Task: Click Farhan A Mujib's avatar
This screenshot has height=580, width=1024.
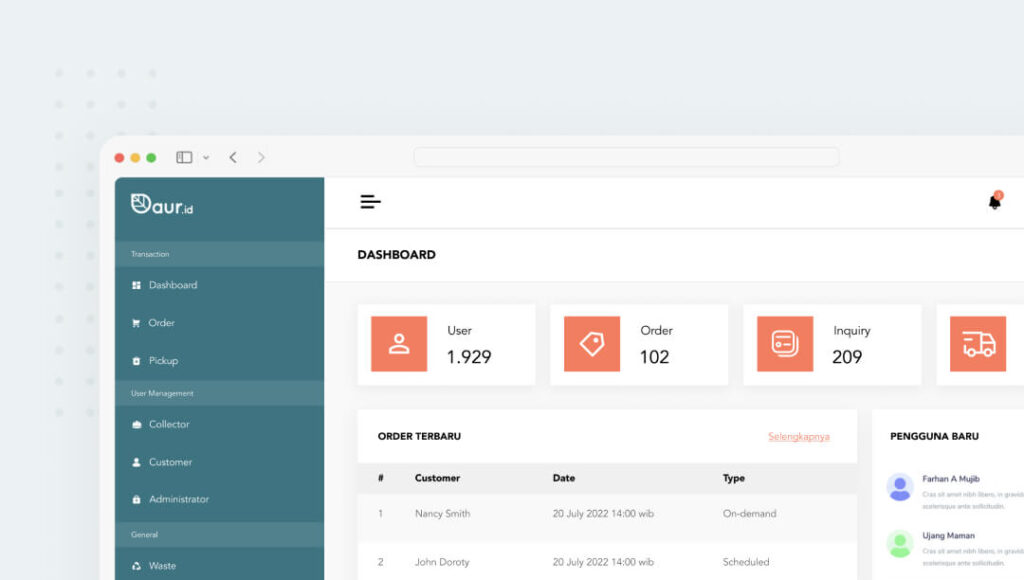Action: coord(899,487)
